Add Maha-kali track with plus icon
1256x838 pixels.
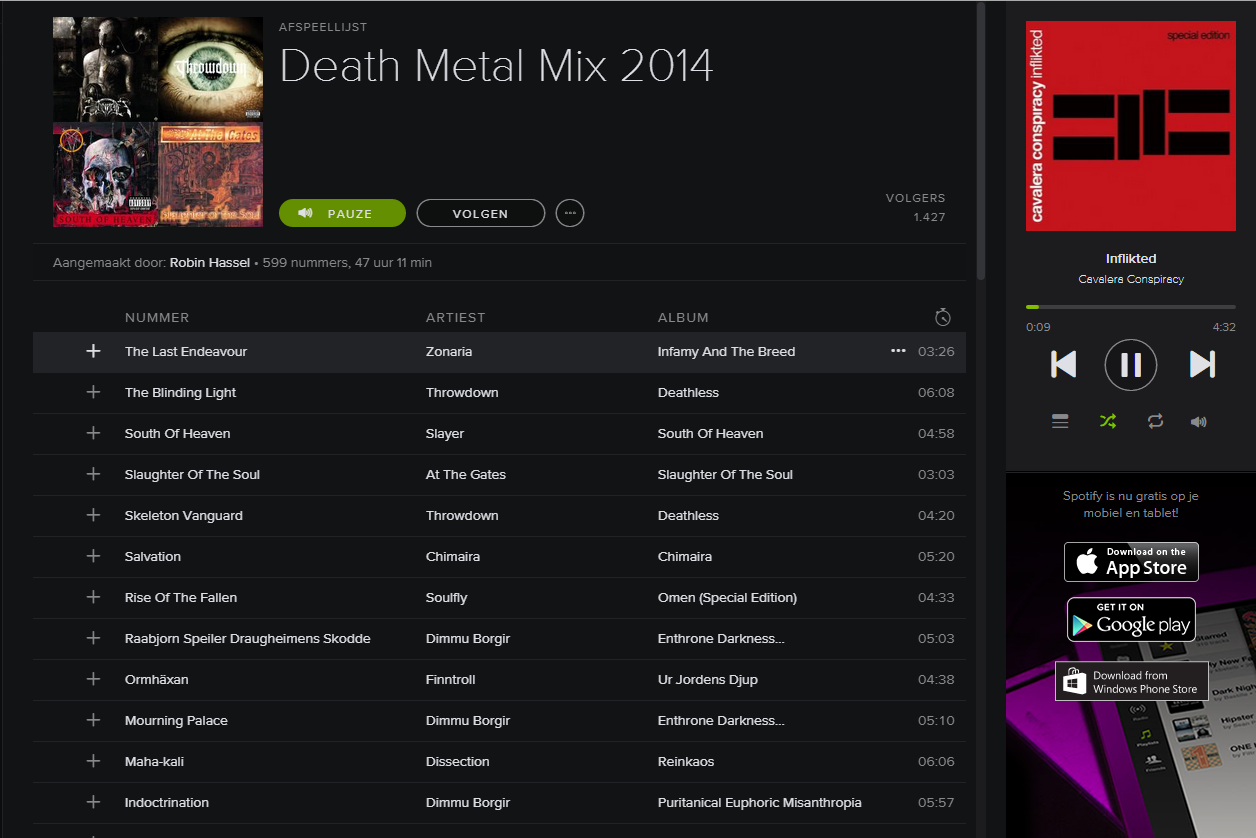(93, 761)
